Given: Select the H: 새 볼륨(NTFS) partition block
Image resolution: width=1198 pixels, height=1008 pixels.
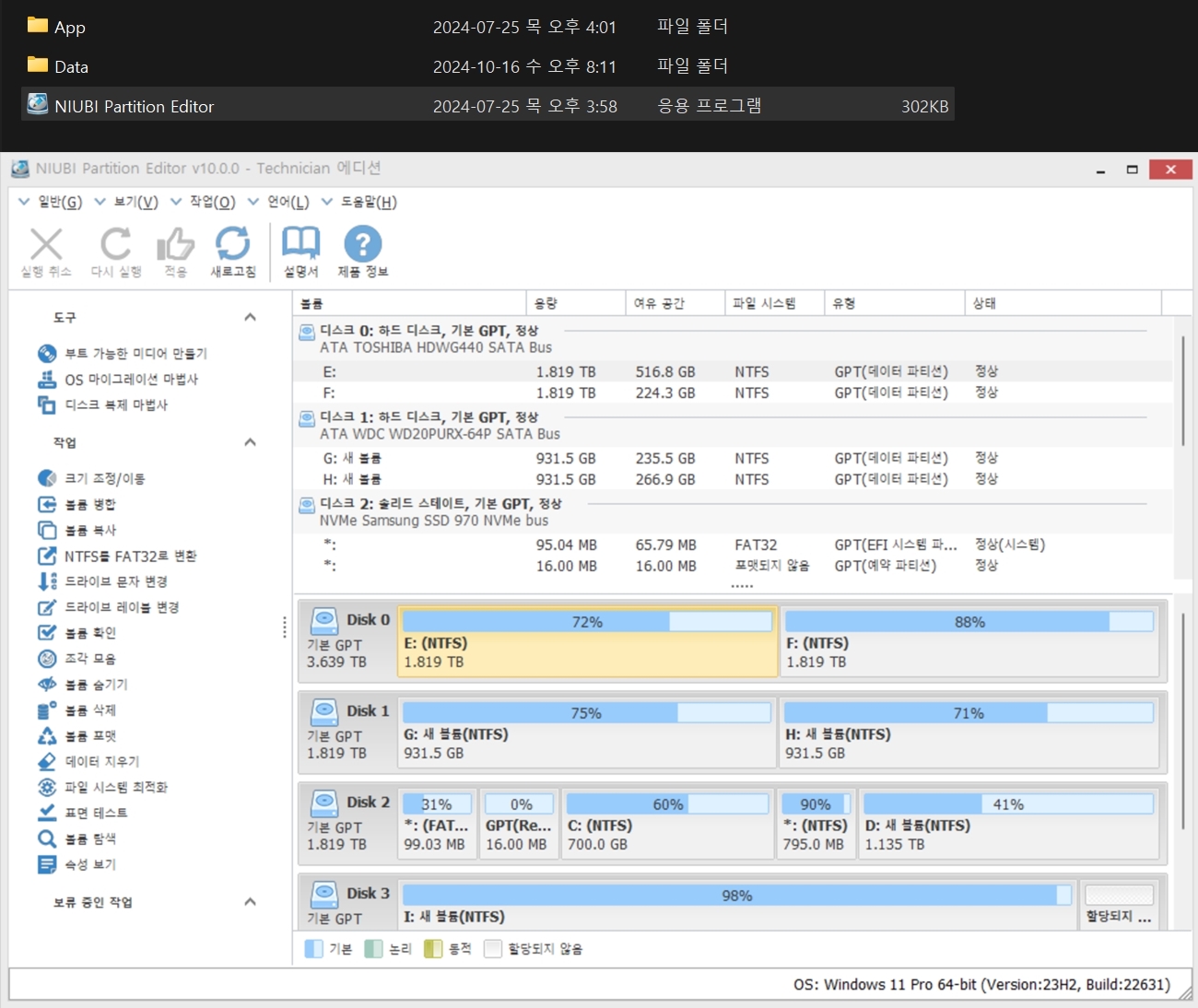Looking at the screenshot, I should [x=969, y=733].
